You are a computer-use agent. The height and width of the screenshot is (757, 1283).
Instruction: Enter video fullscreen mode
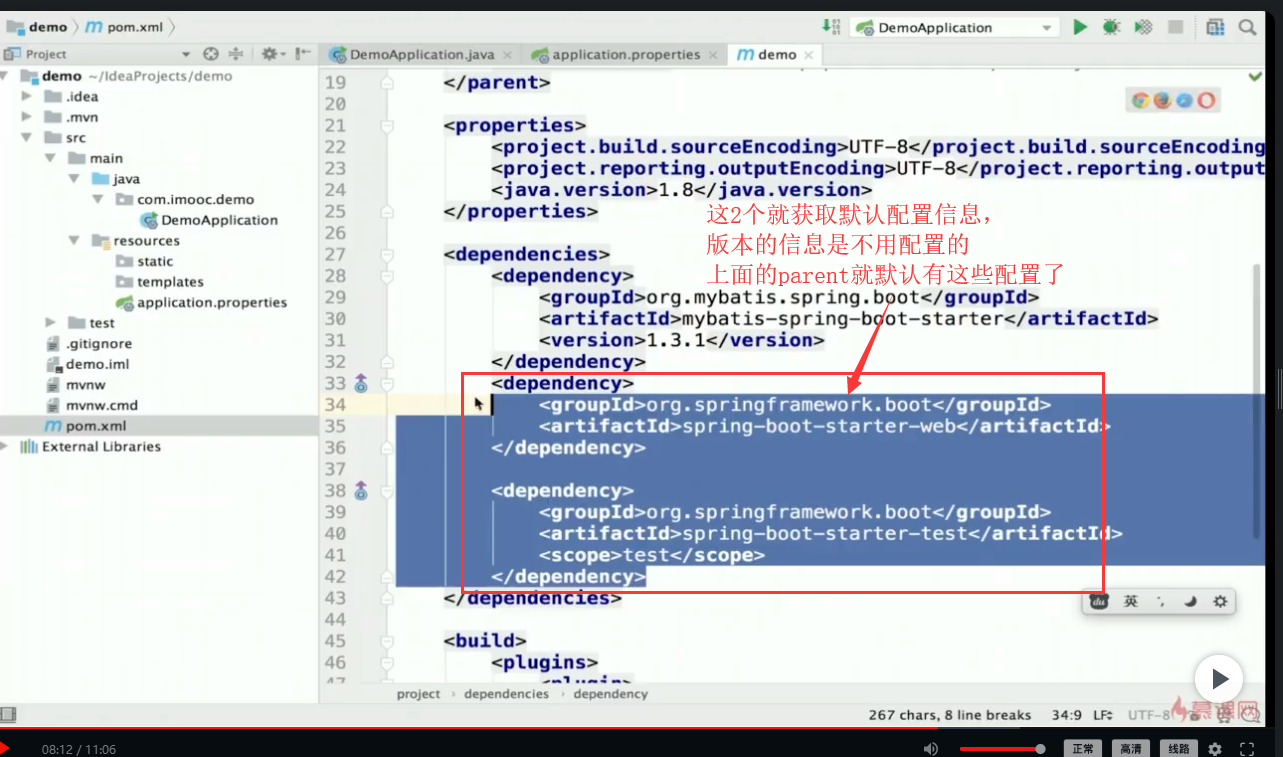coord(1247,749)
